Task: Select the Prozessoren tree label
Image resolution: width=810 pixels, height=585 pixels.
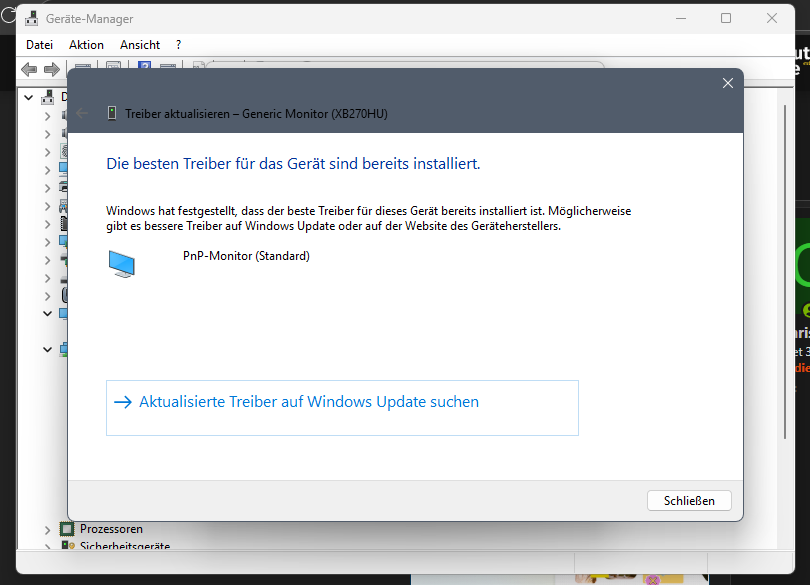Action: pos(111,529)
